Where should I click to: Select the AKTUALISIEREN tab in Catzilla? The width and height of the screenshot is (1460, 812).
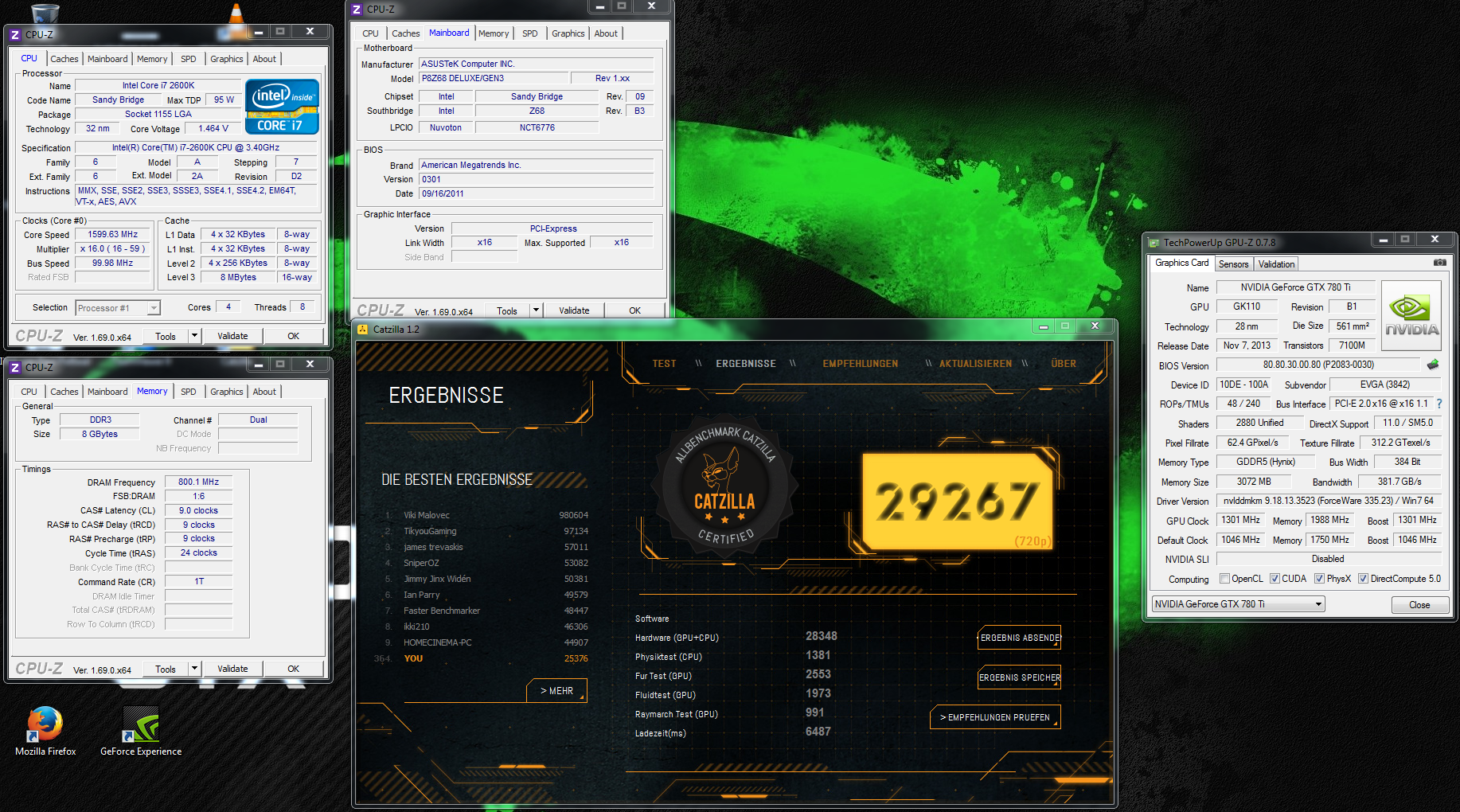(x=975, y=364)
